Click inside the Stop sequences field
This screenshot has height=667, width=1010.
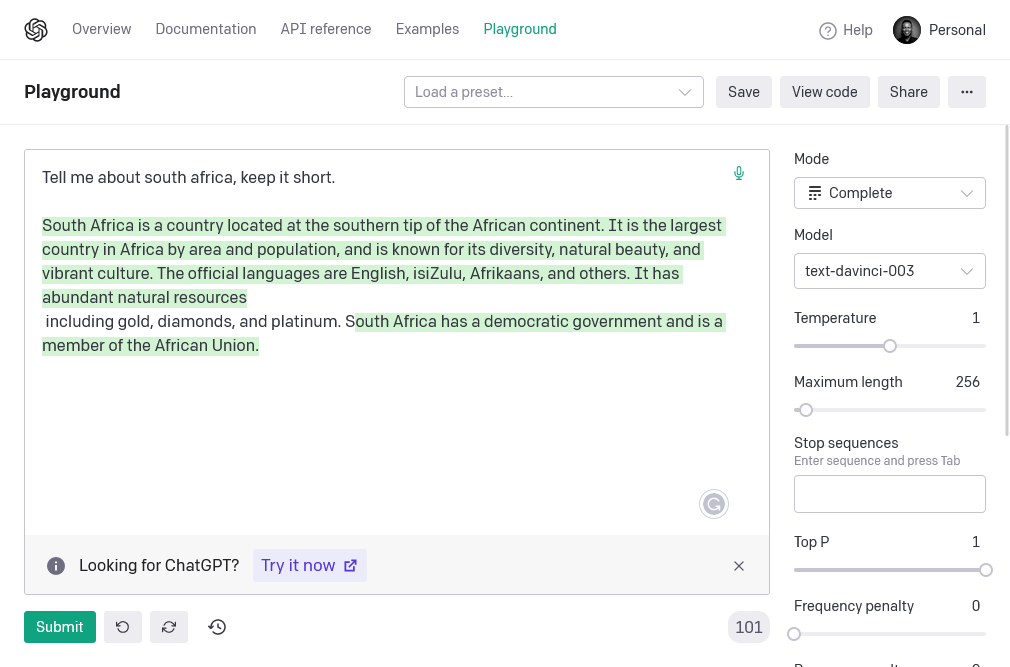tap(889, 493)
